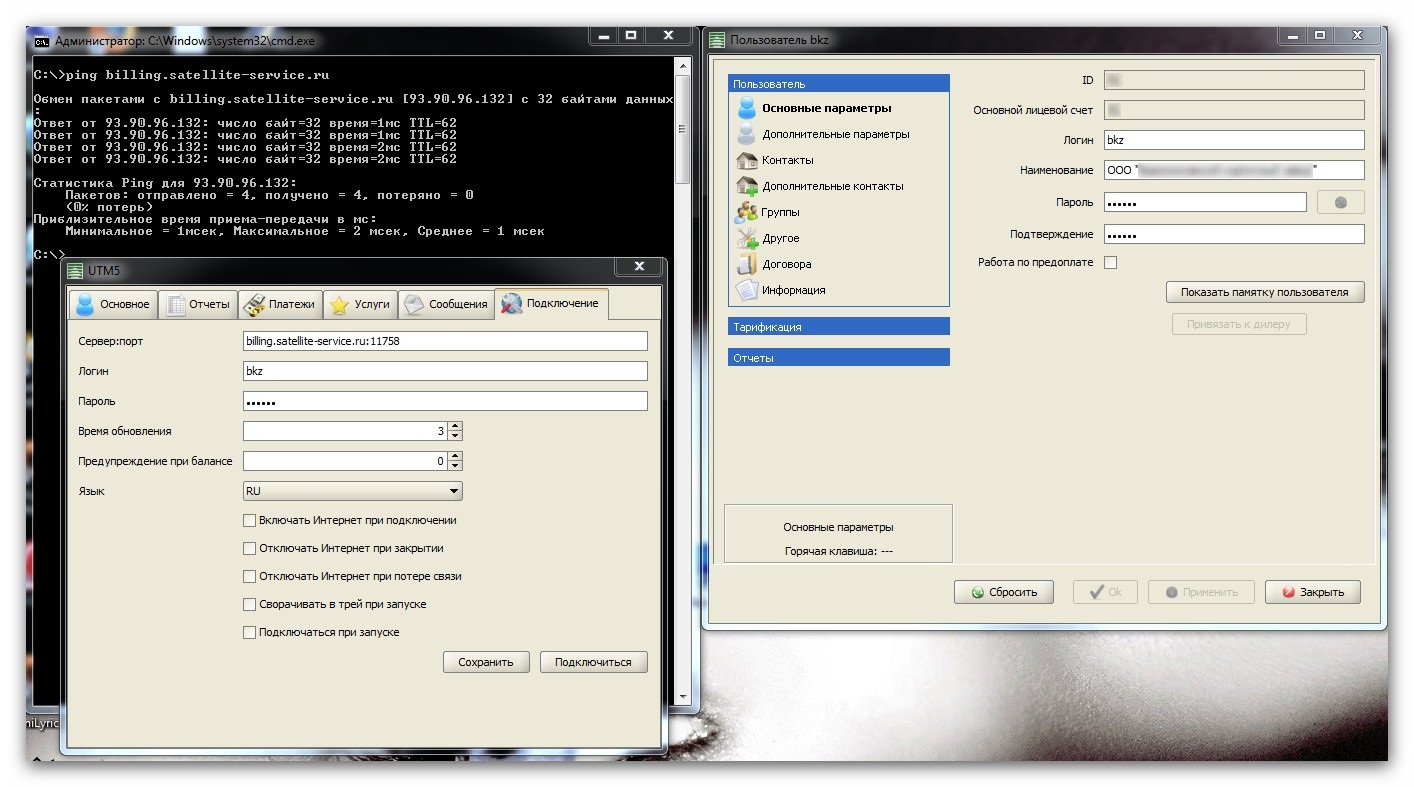Open the Услуги tab
The width and height of the screenshot is (1414, 787).
[361, 304]
